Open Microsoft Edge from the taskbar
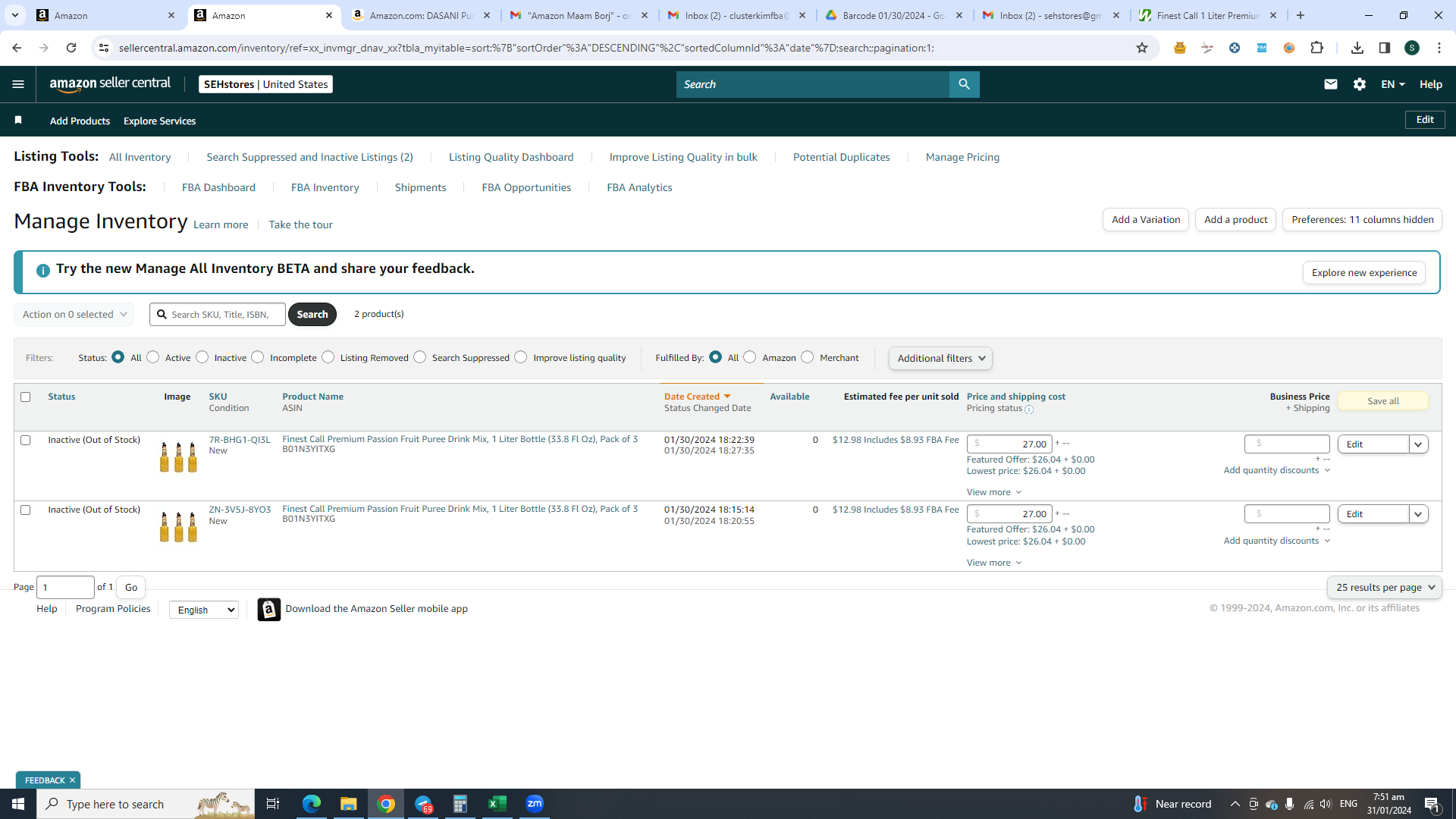Image resolution: width=1456 pixels, height=819 pixels. pos(311,804)
